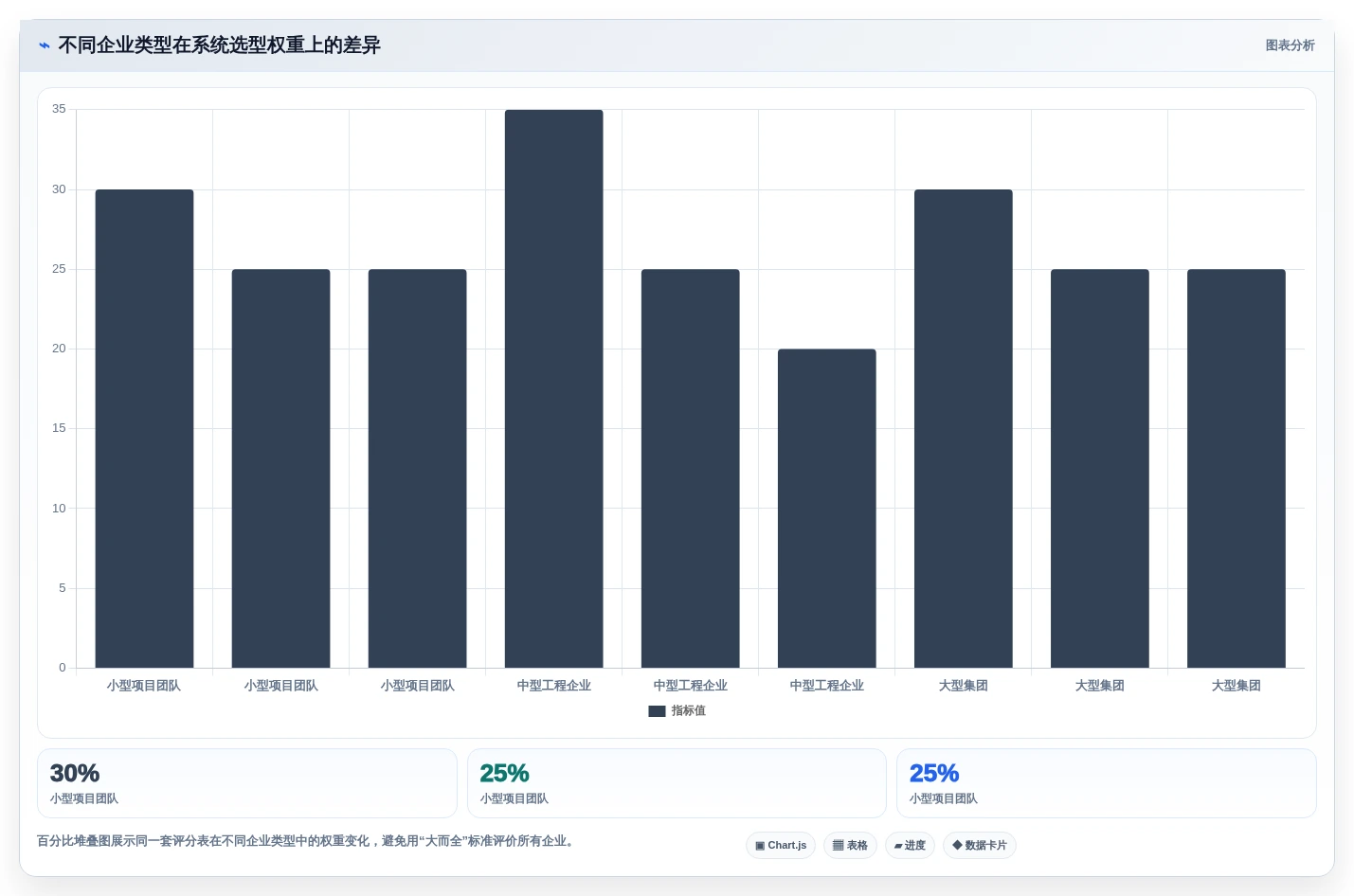
Task: Select the Chart.js tag chip
Action: point(781,845)
